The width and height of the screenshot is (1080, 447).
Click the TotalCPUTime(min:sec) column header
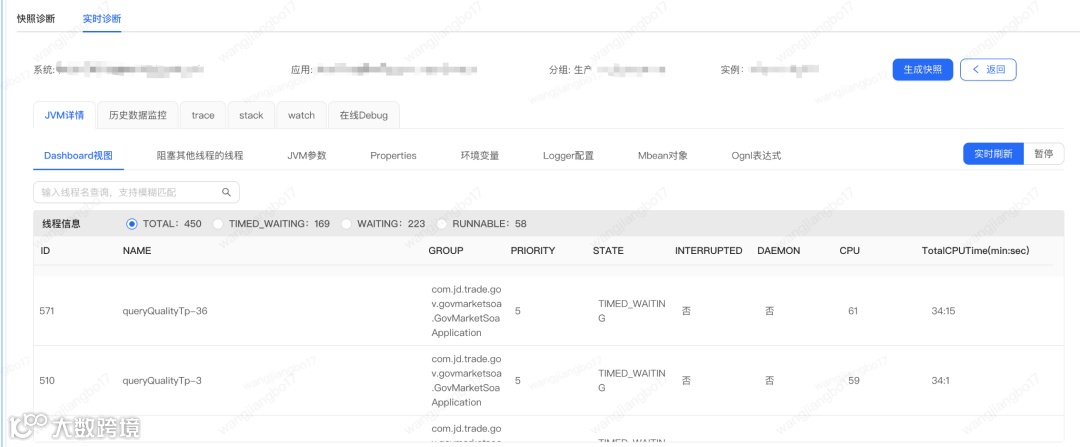[x=975, y=251]
